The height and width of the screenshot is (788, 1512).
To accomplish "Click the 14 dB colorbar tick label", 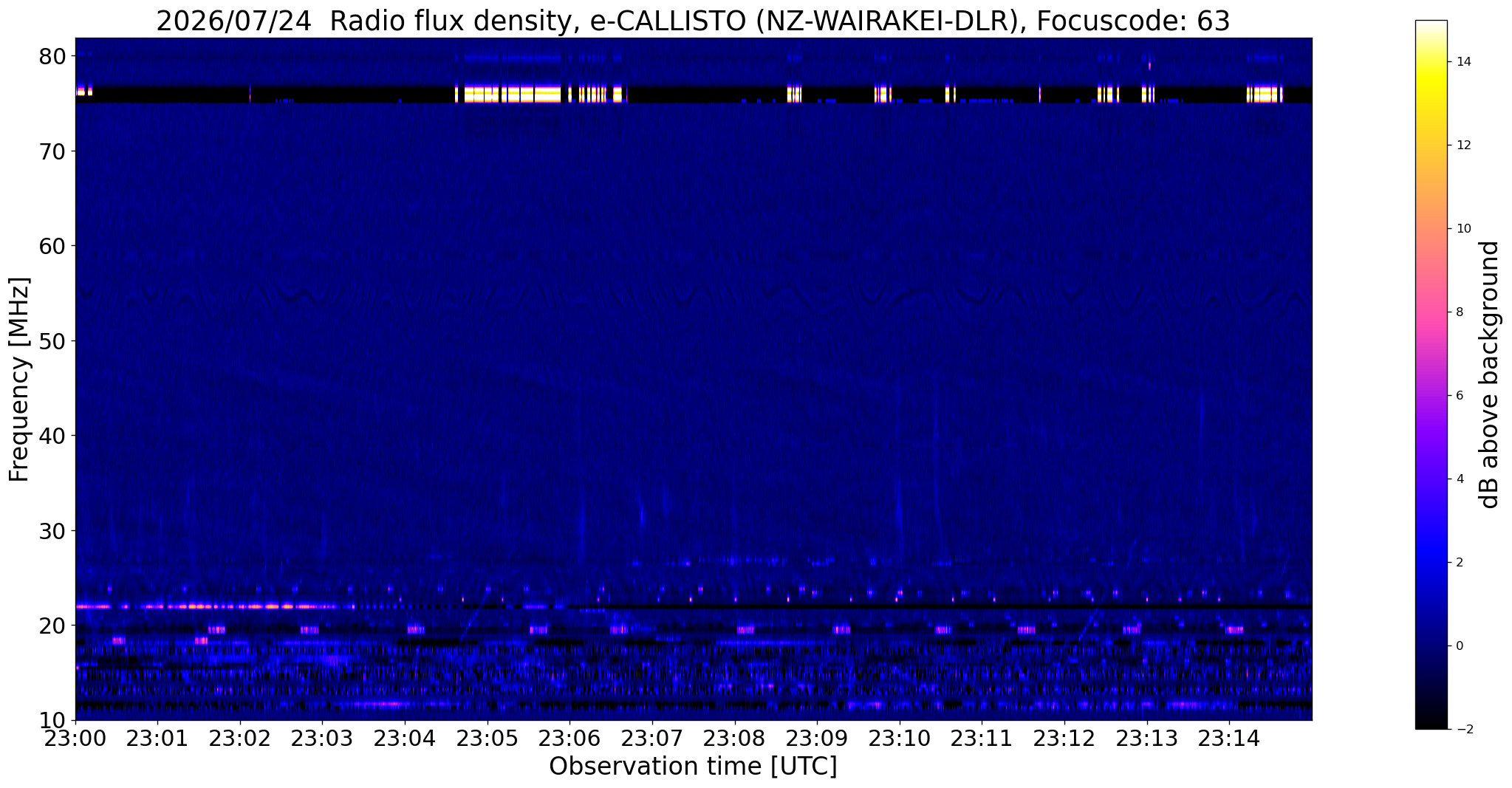I will (1462, 61).
